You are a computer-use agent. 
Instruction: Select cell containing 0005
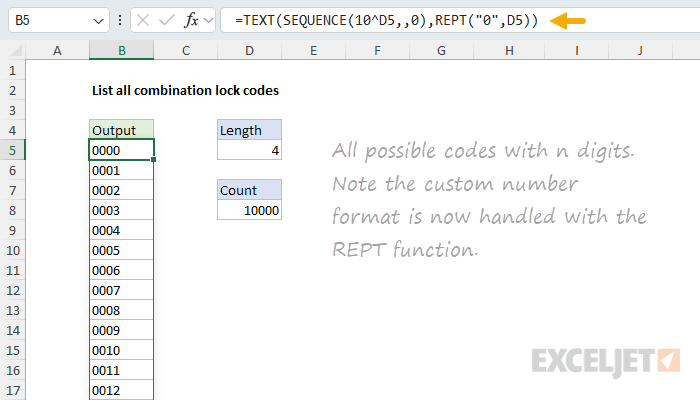click(x=121, y=250)
